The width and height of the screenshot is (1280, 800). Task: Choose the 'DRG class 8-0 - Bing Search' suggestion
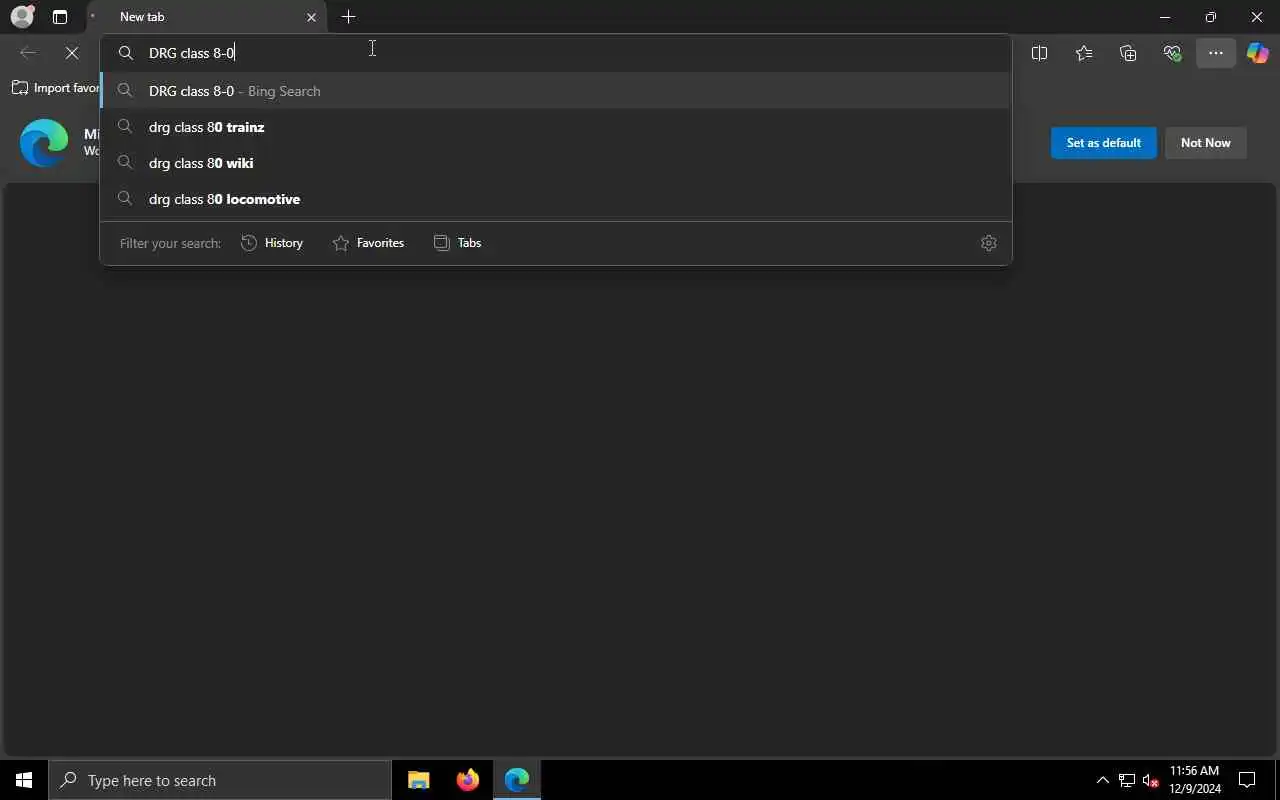coord(556,91)
